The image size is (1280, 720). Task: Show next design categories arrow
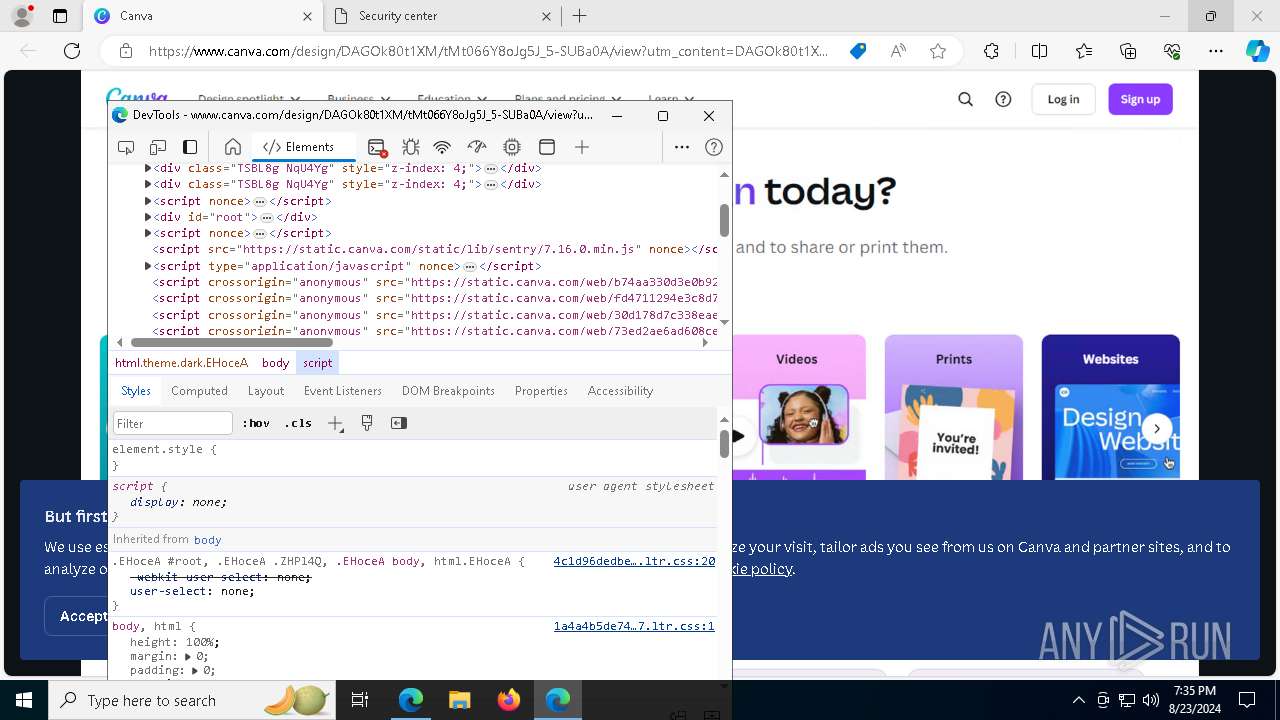1156,429
